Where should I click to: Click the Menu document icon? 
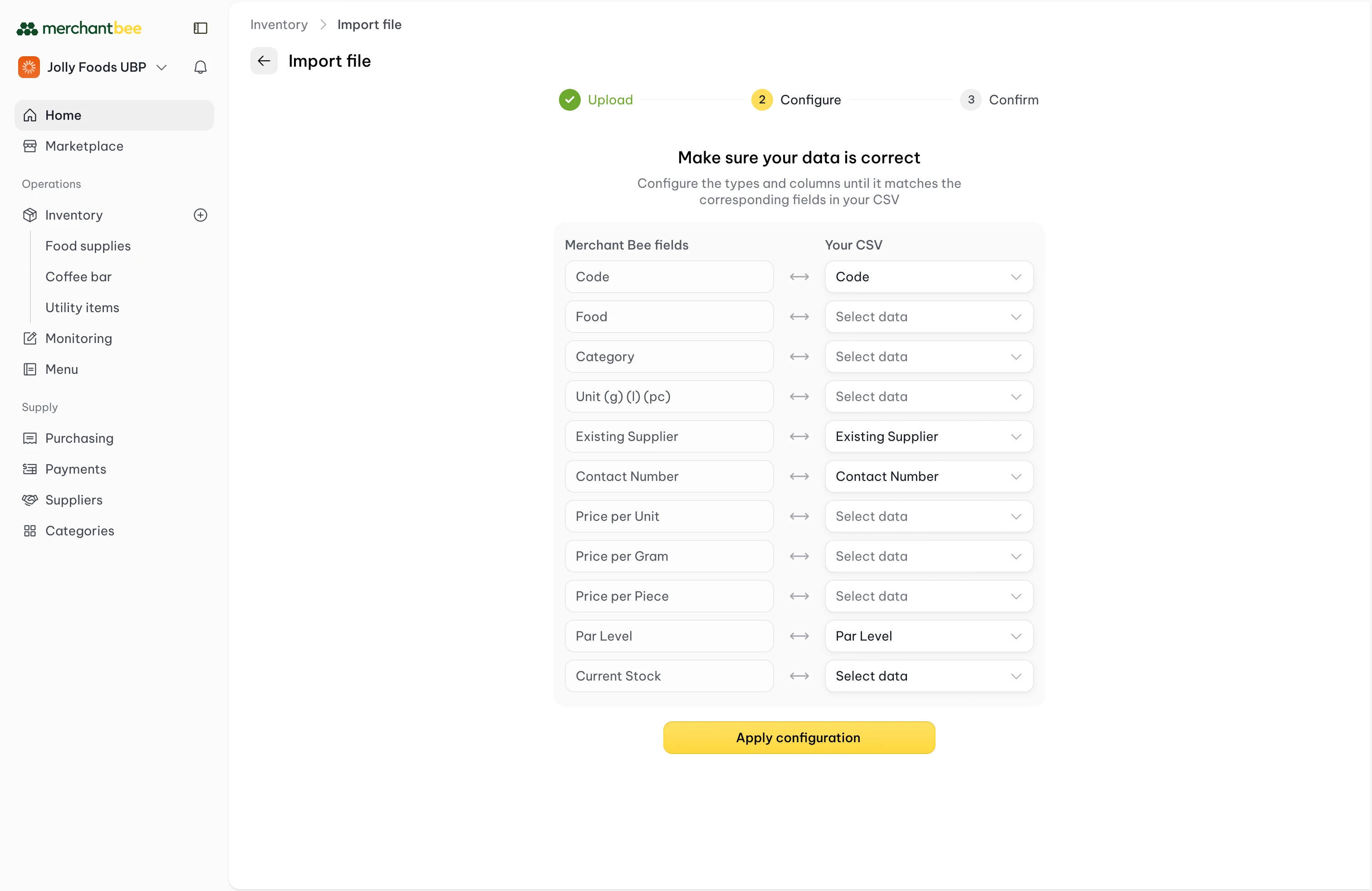(29, 369)
